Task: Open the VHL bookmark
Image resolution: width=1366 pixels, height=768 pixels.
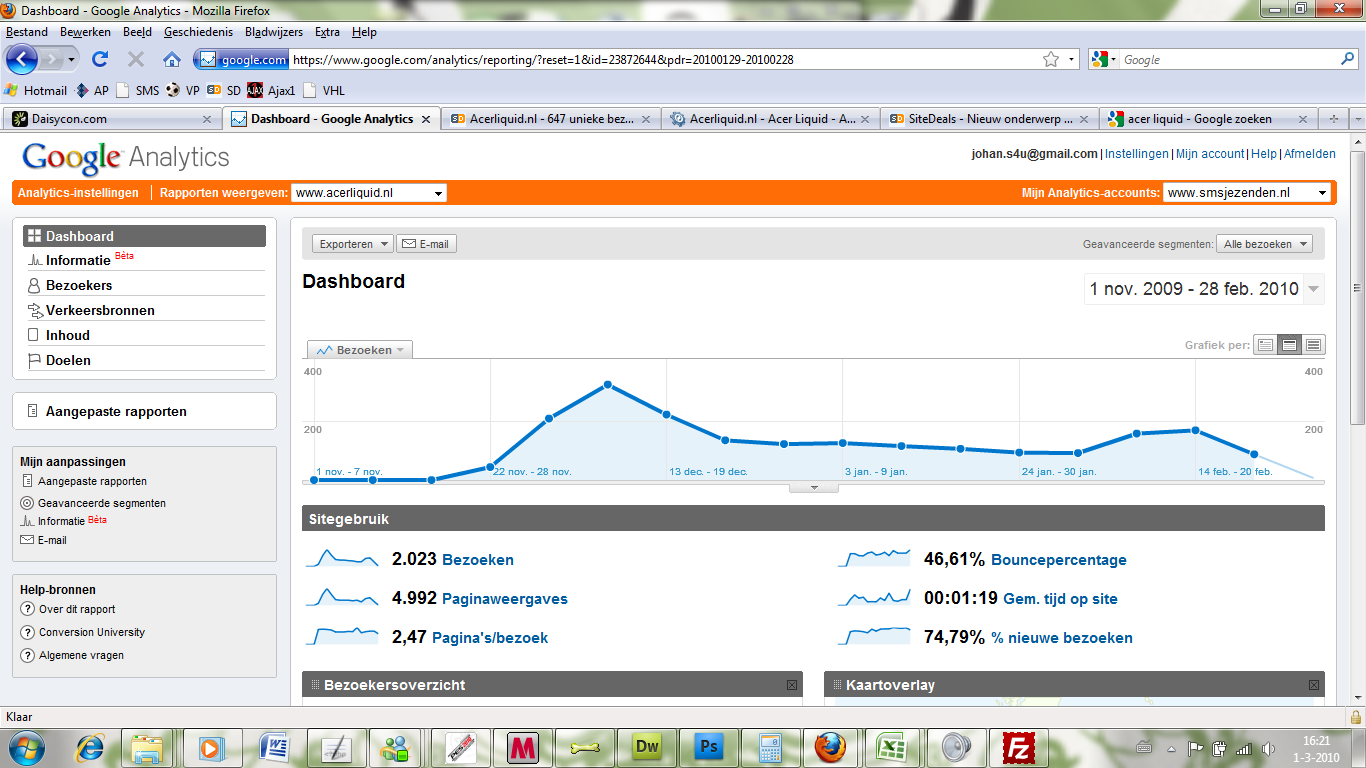Action: tap(324, 90)
